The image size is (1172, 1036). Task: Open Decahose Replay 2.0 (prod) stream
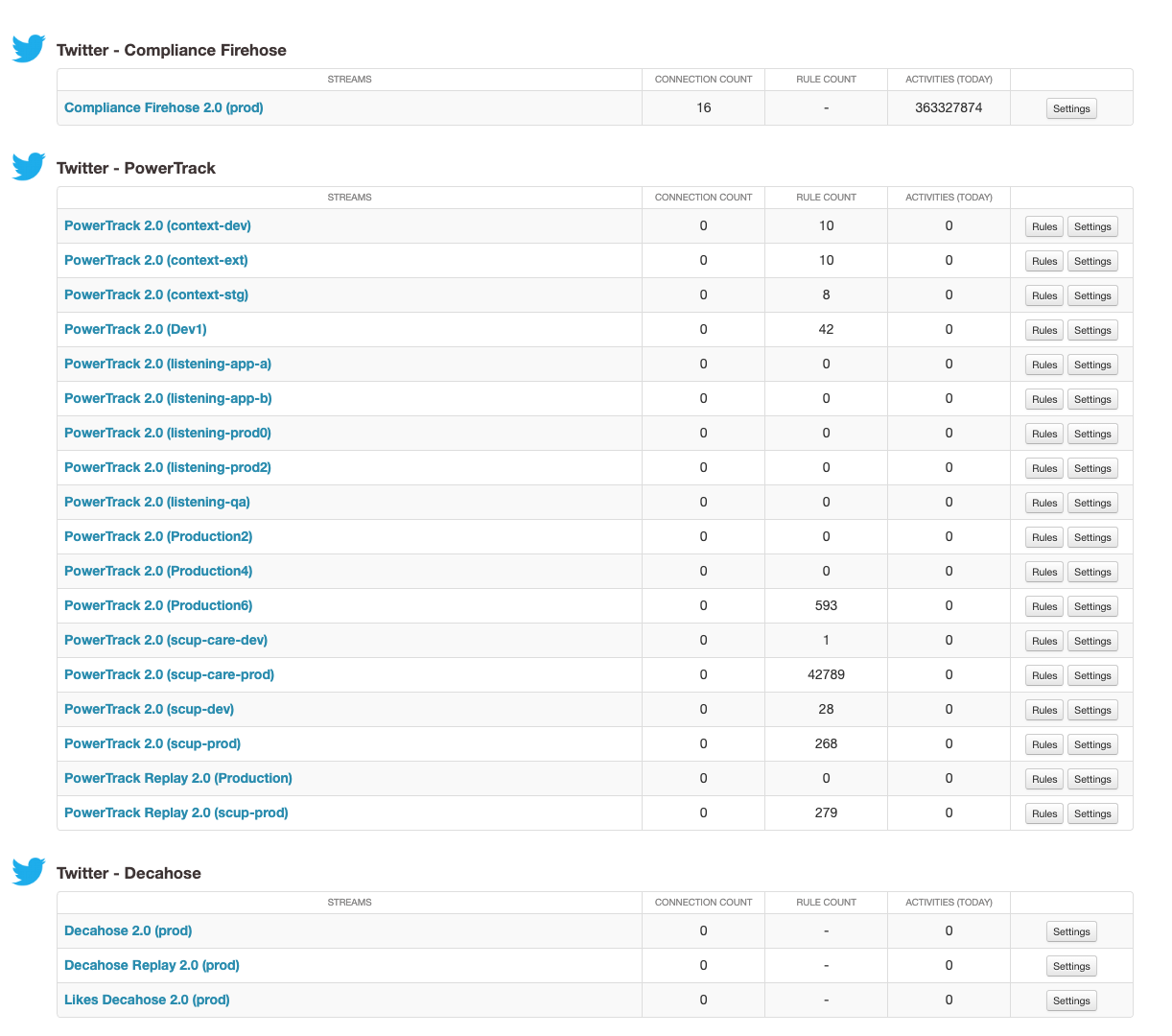click(x=152, y=965)
